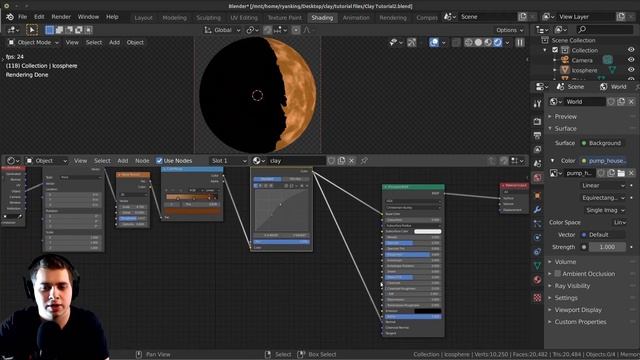
Task: Switch to the Shading workspace tab
Action: tap(322, 18)
